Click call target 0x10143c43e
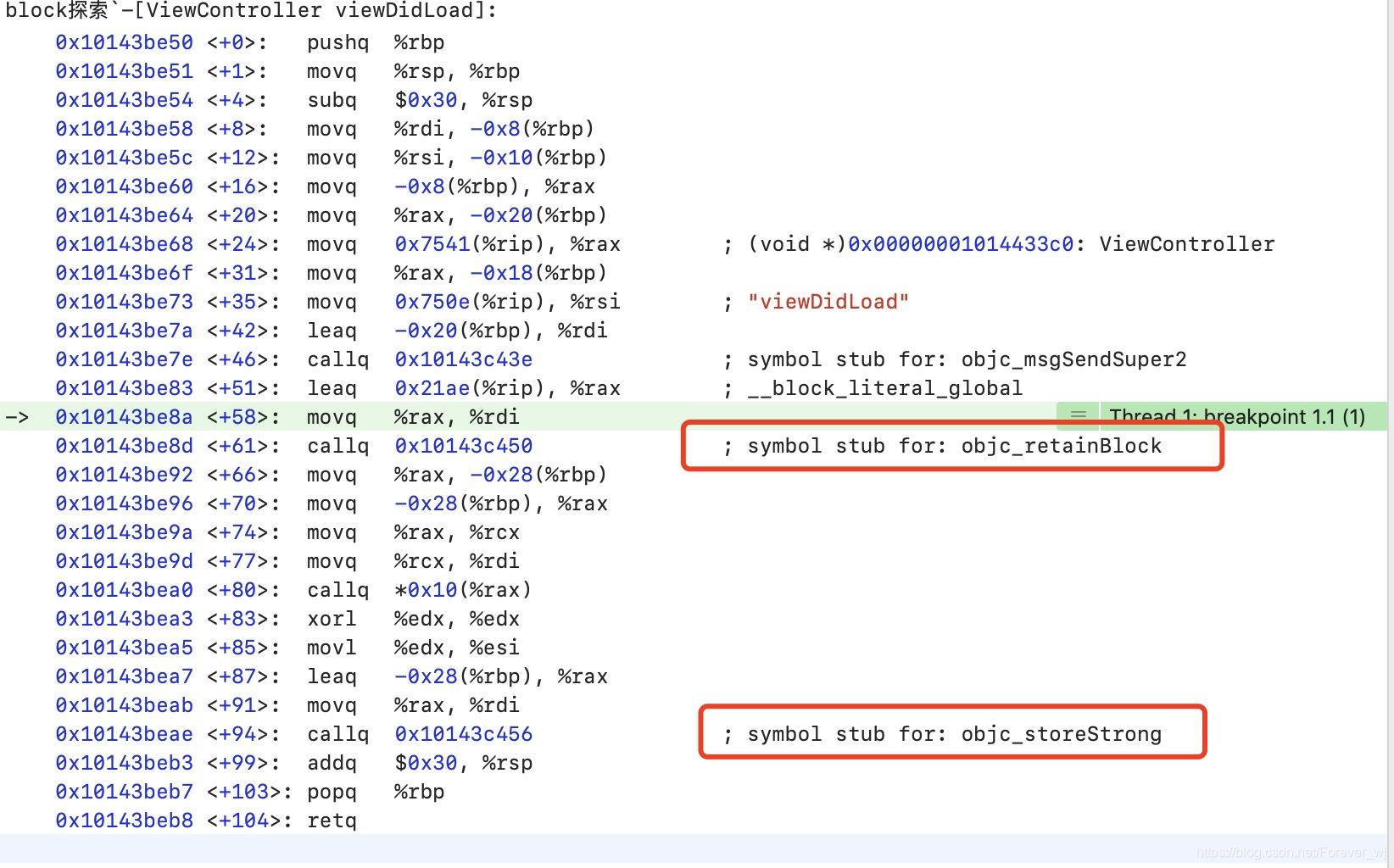The image size is (1394, 868). (x=464, y=359)
